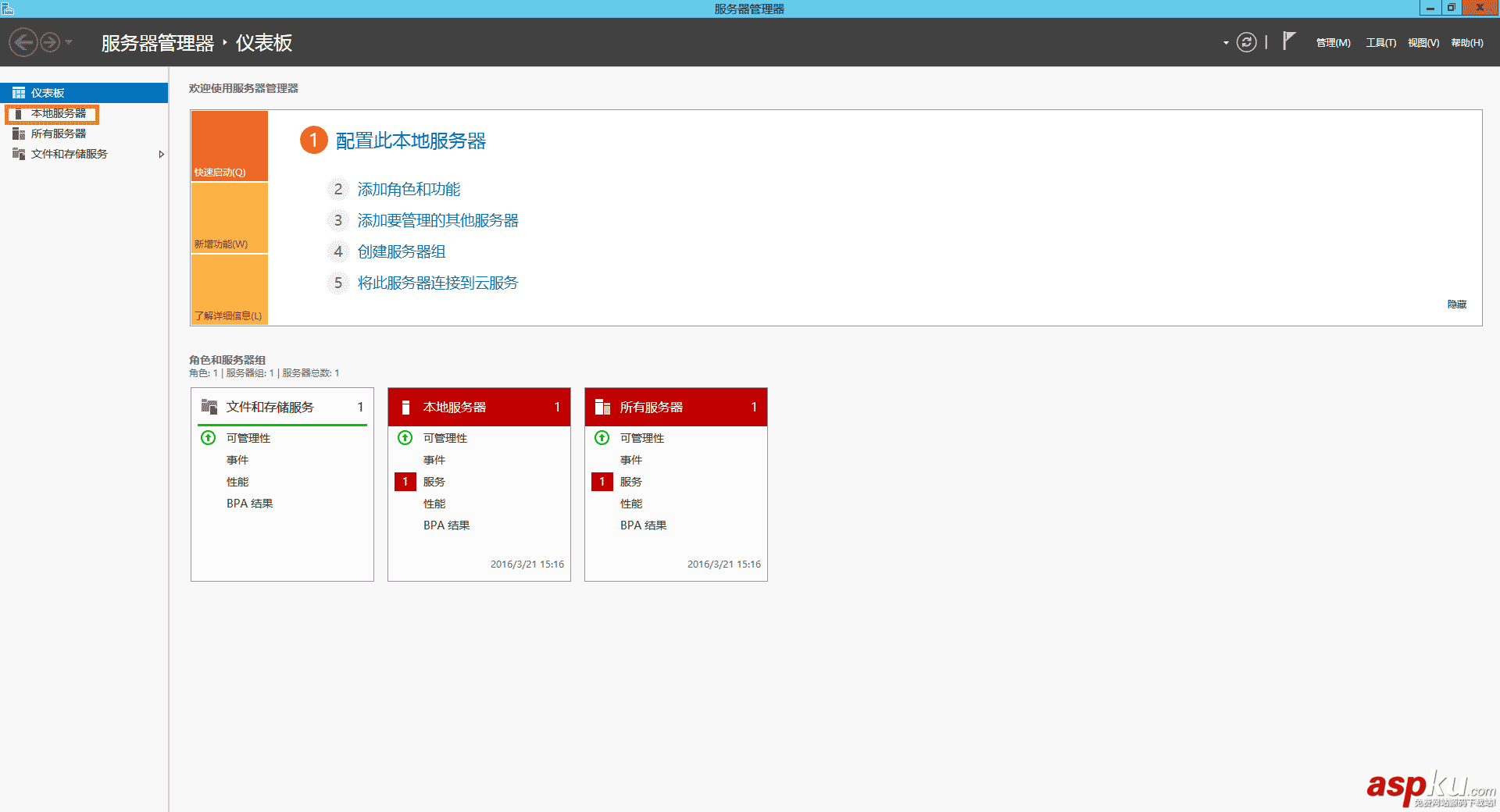Open 可管理性 in 本地服务器 tile
The height and width of the screenshot is (812, 1500).
[445, 438]
